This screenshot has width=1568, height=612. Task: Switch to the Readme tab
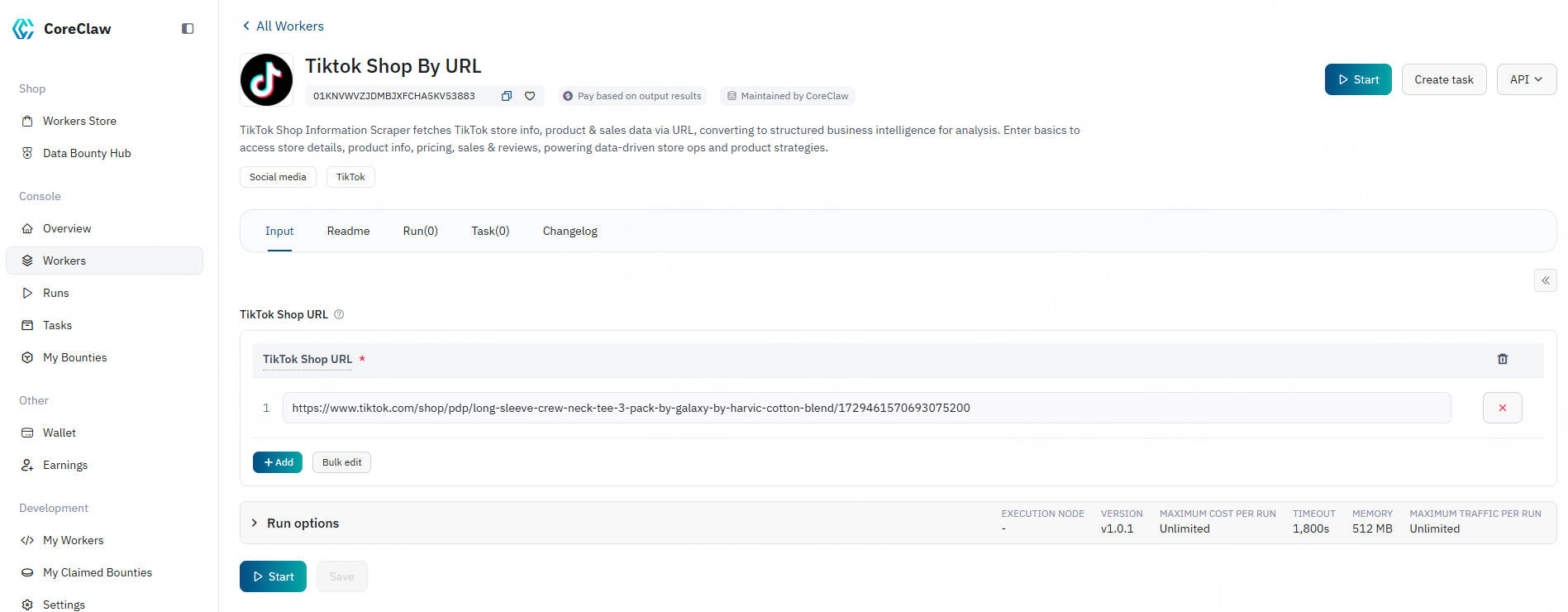click(x=348, y=231)
